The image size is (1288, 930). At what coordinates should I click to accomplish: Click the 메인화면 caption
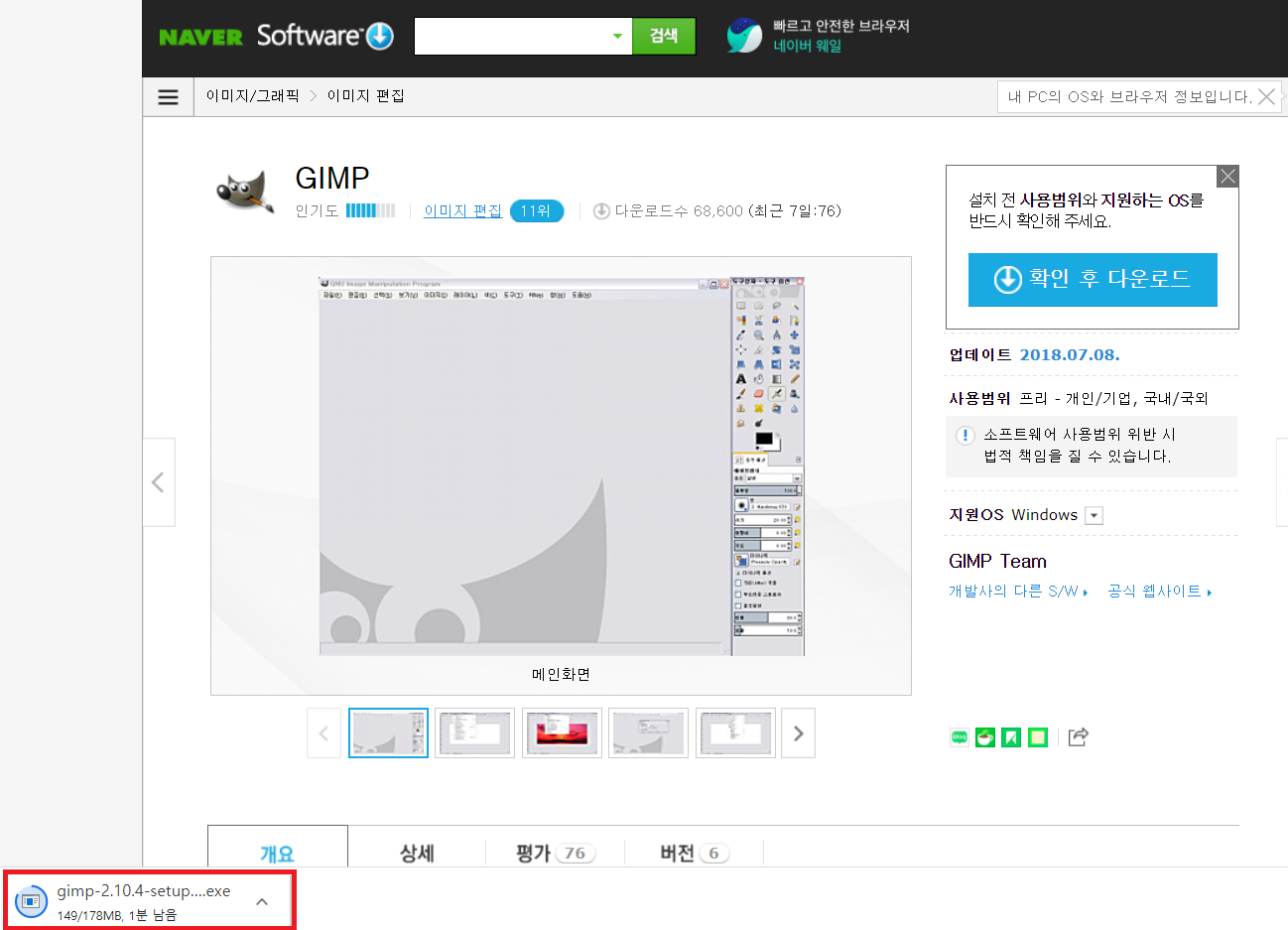[561, 674]
